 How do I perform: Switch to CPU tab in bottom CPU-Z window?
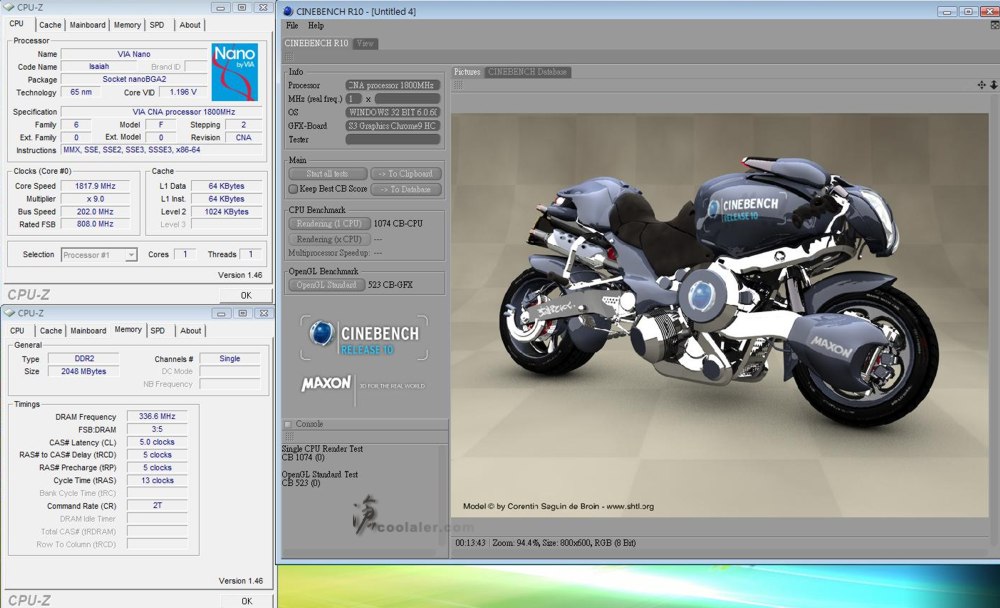[17, 330]
